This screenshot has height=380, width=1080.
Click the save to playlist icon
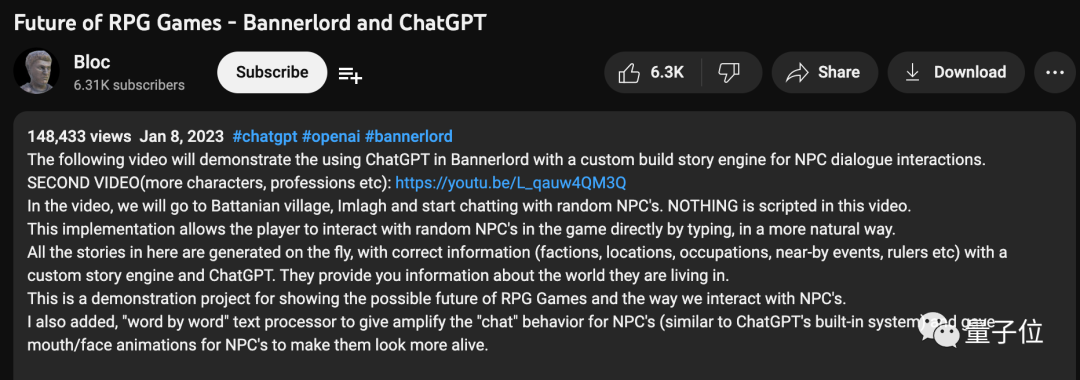click(x=350, y=74)
